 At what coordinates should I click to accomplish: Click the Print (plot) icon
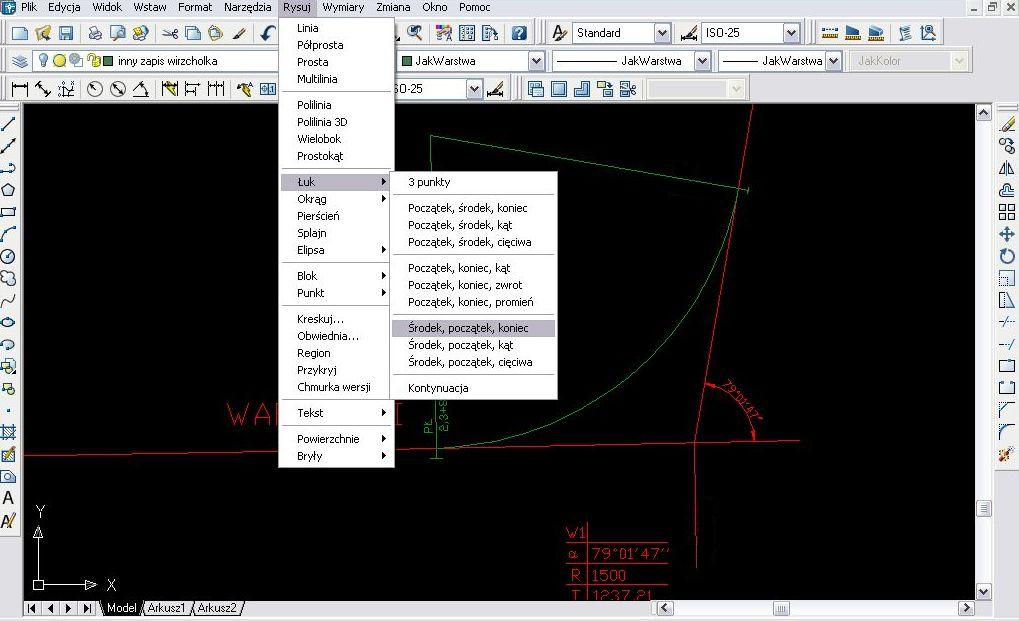pos(95,33)
